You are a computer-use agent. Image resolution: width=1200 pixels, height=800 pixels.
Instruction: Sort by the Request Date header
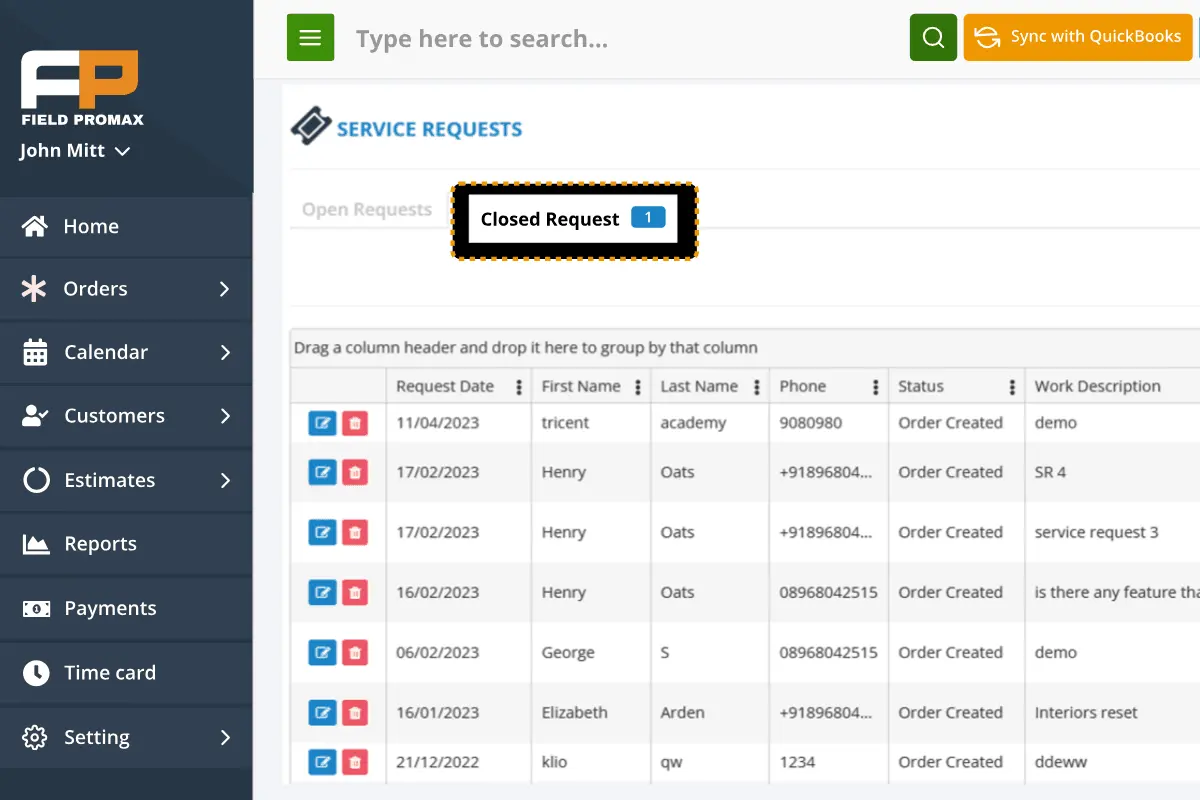(x=445, y=387)
